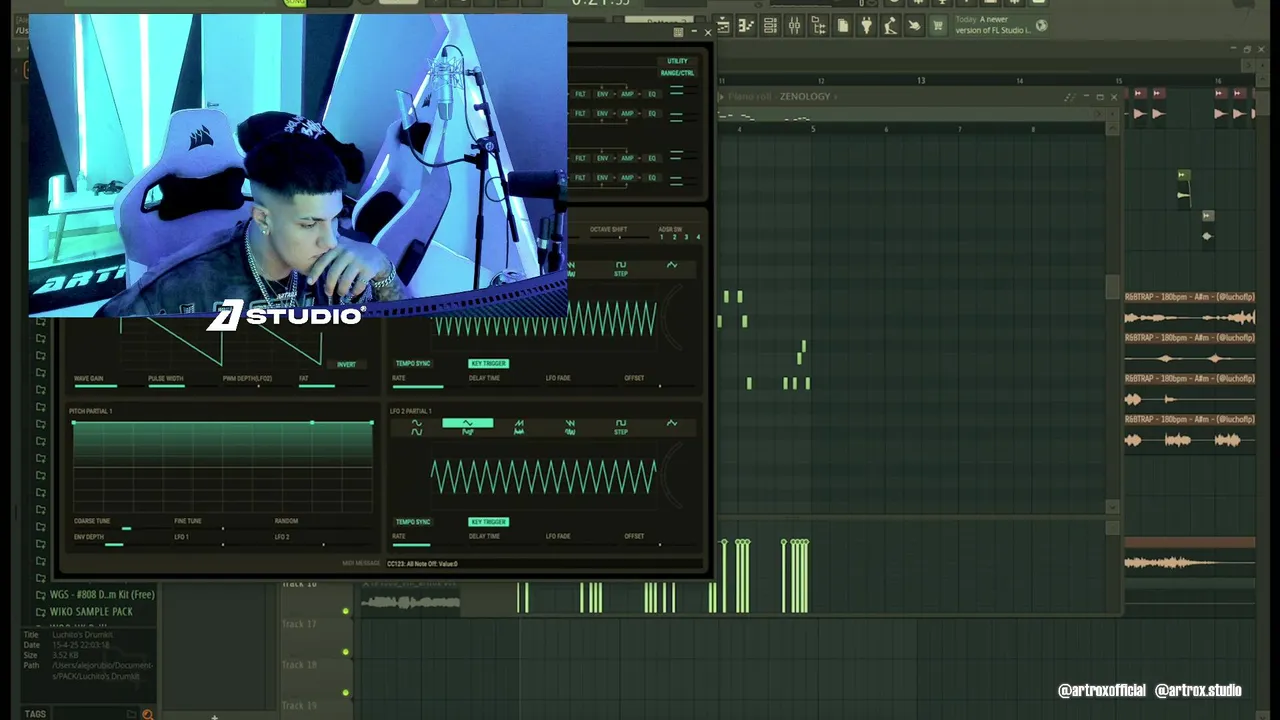
Task: Select random waveform in LFO 2 Partial 1
Action: coord(672,424)
